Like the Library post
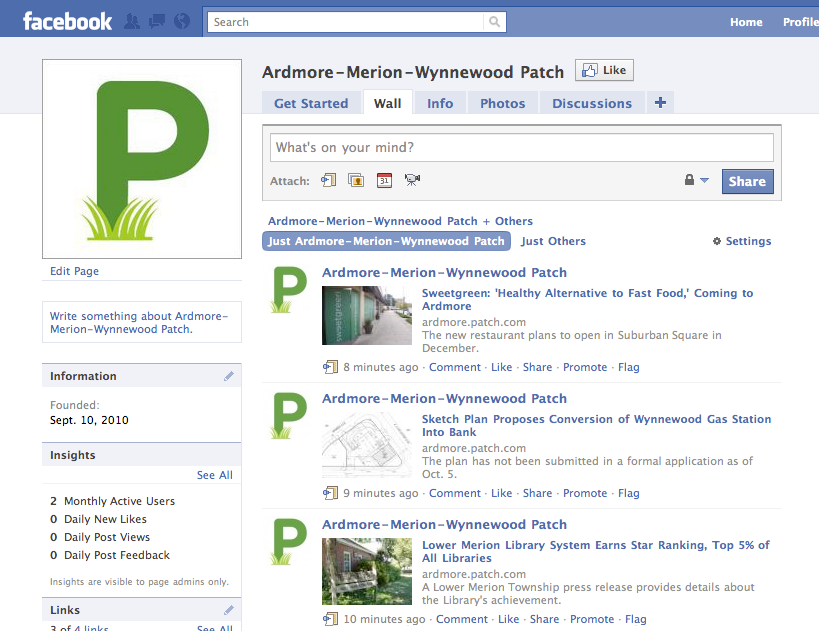 click(508, 619)
